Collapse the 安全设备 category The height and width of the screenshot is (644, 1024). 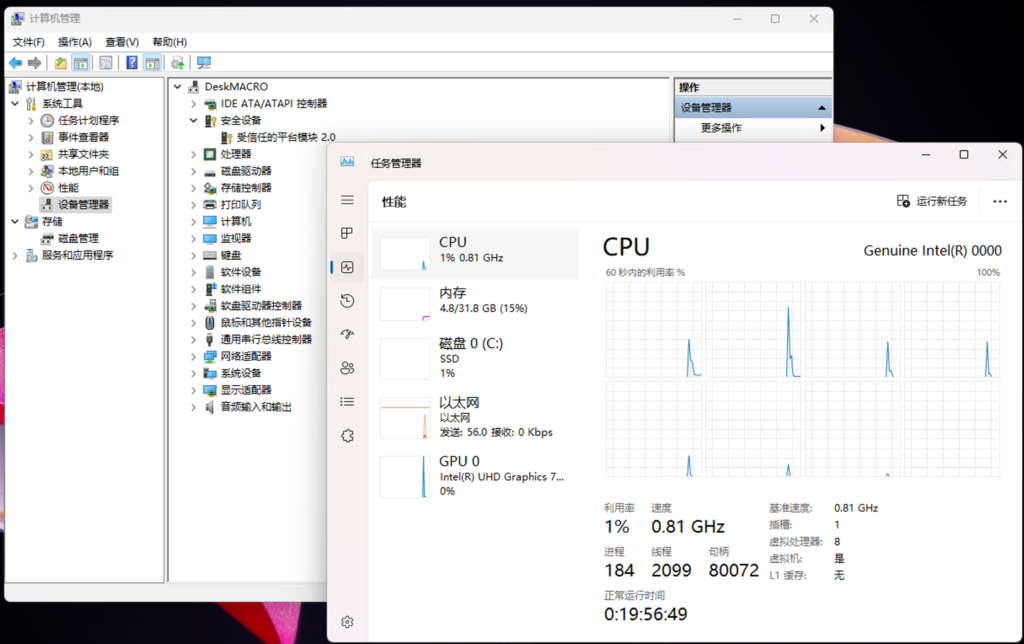tap(193, 120)
